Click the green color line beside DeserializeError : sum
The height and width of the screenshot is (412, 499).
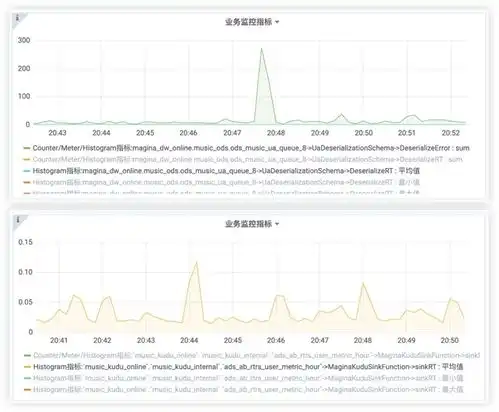coord(27,148)
